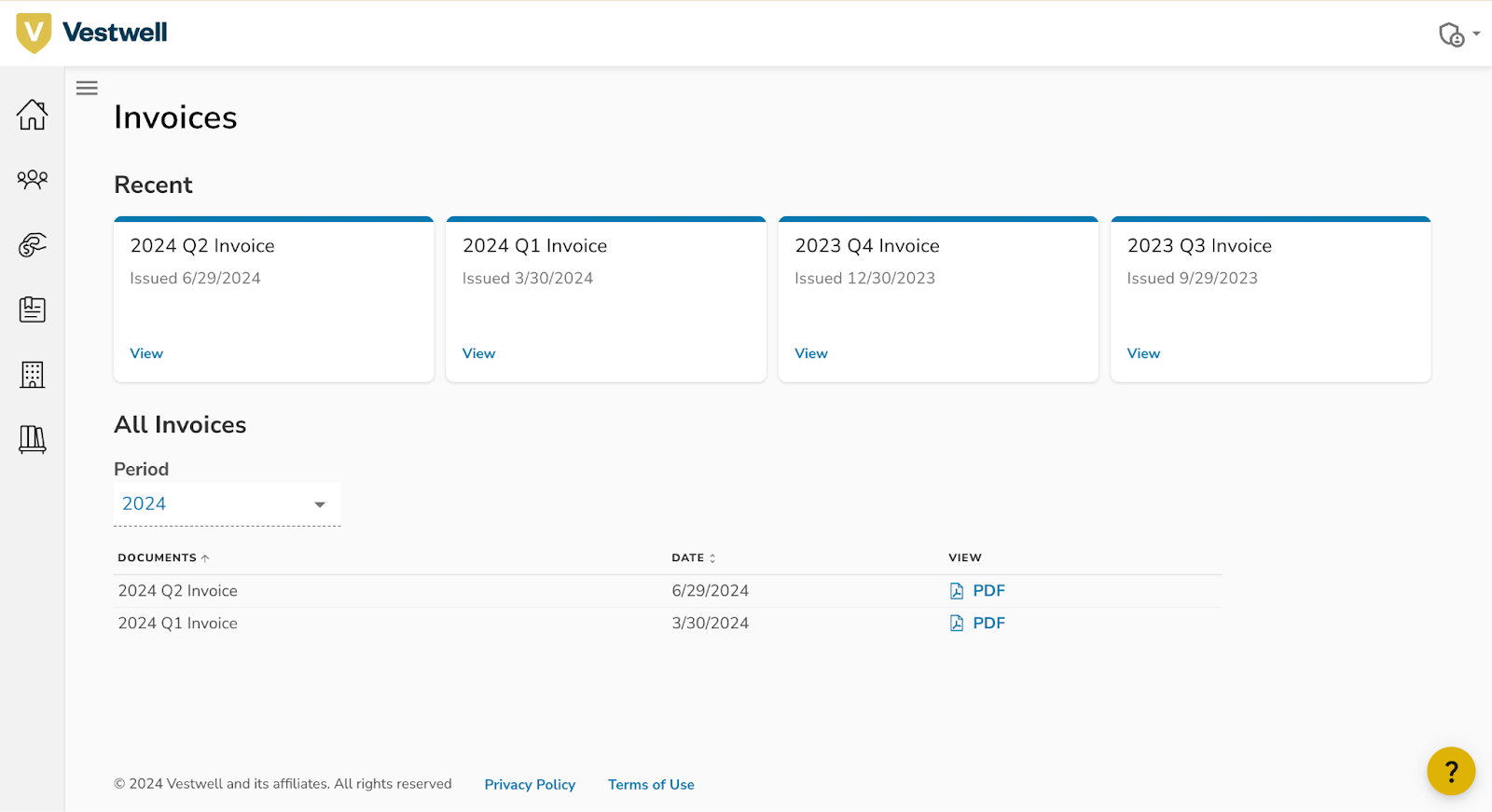View the 2023 Q4 Invoice card
1492x812 pixels.
click(x=810, y=353)
